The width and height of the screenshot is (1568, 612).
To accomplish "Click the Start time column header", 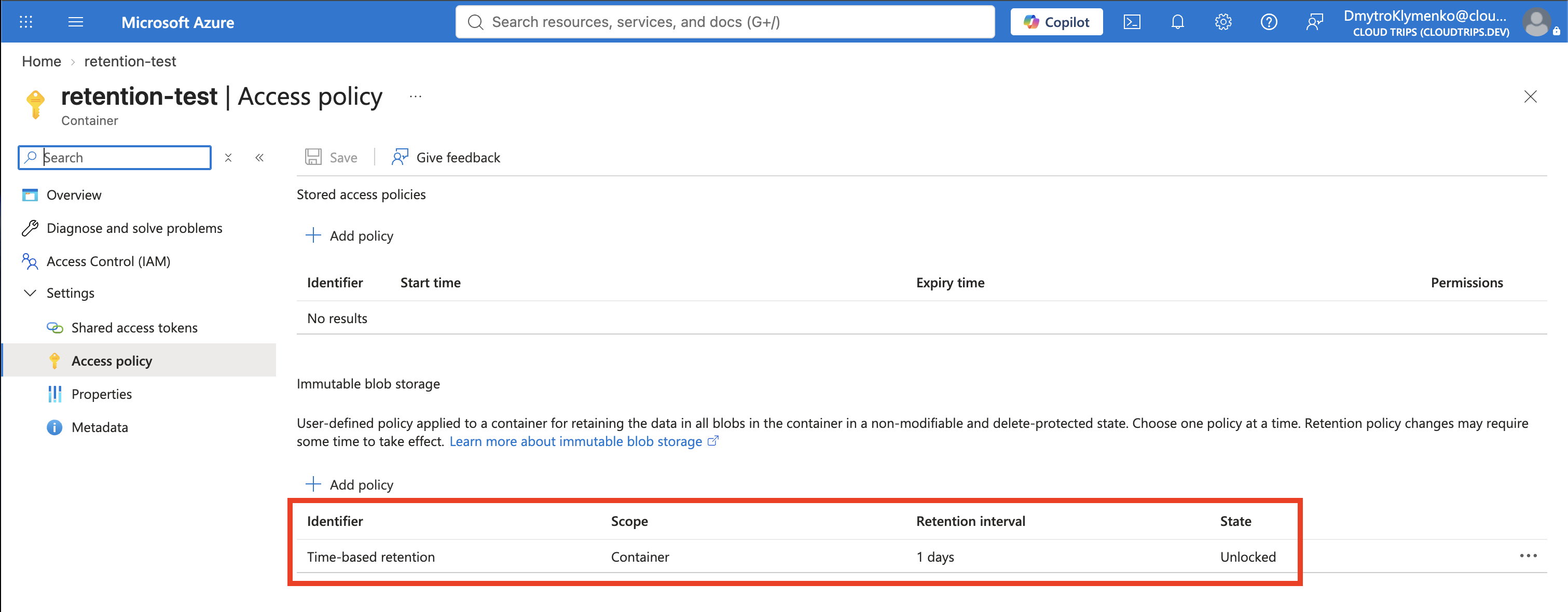I will 430,283.
